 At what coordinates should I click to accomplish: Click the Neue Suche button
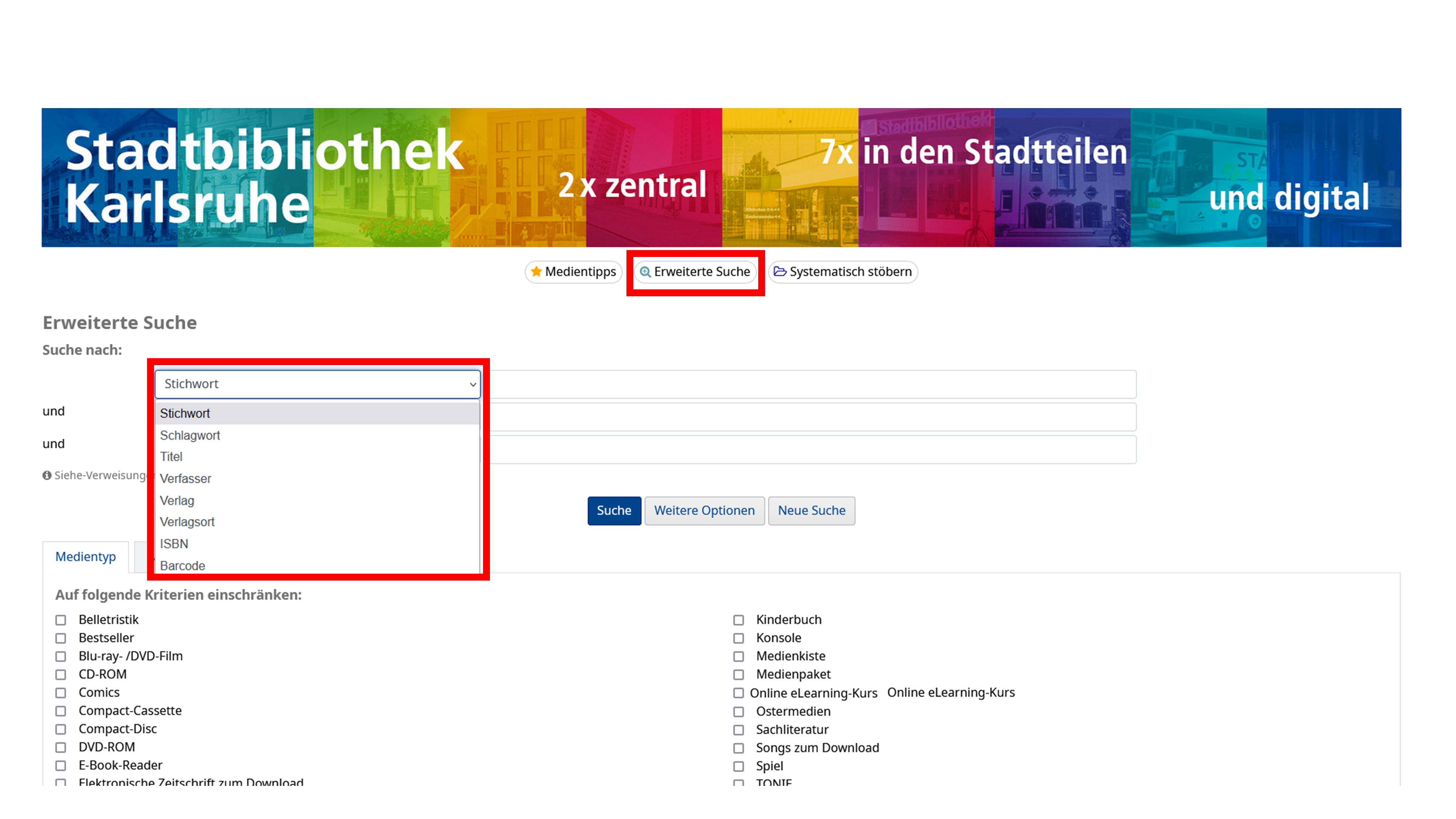coord(811,510)
